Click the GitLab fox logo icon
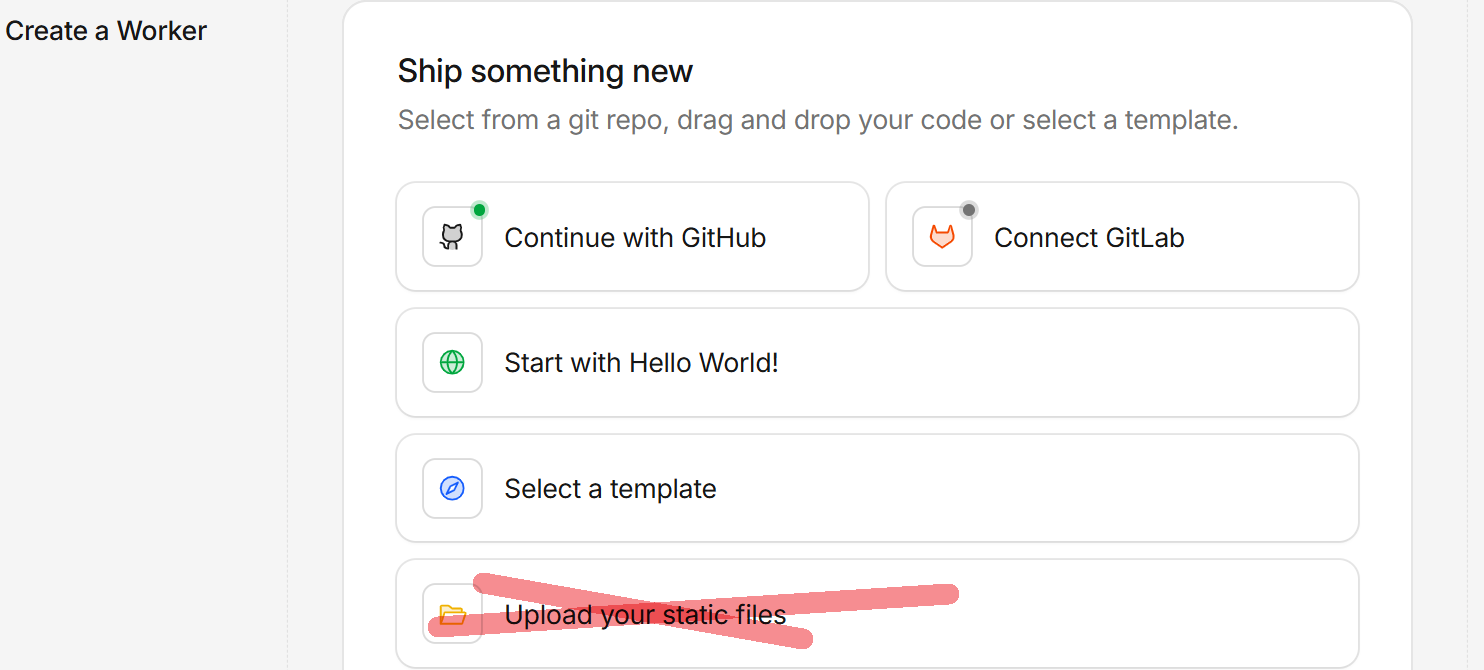 pyautogui.click(x=942, y=237)
